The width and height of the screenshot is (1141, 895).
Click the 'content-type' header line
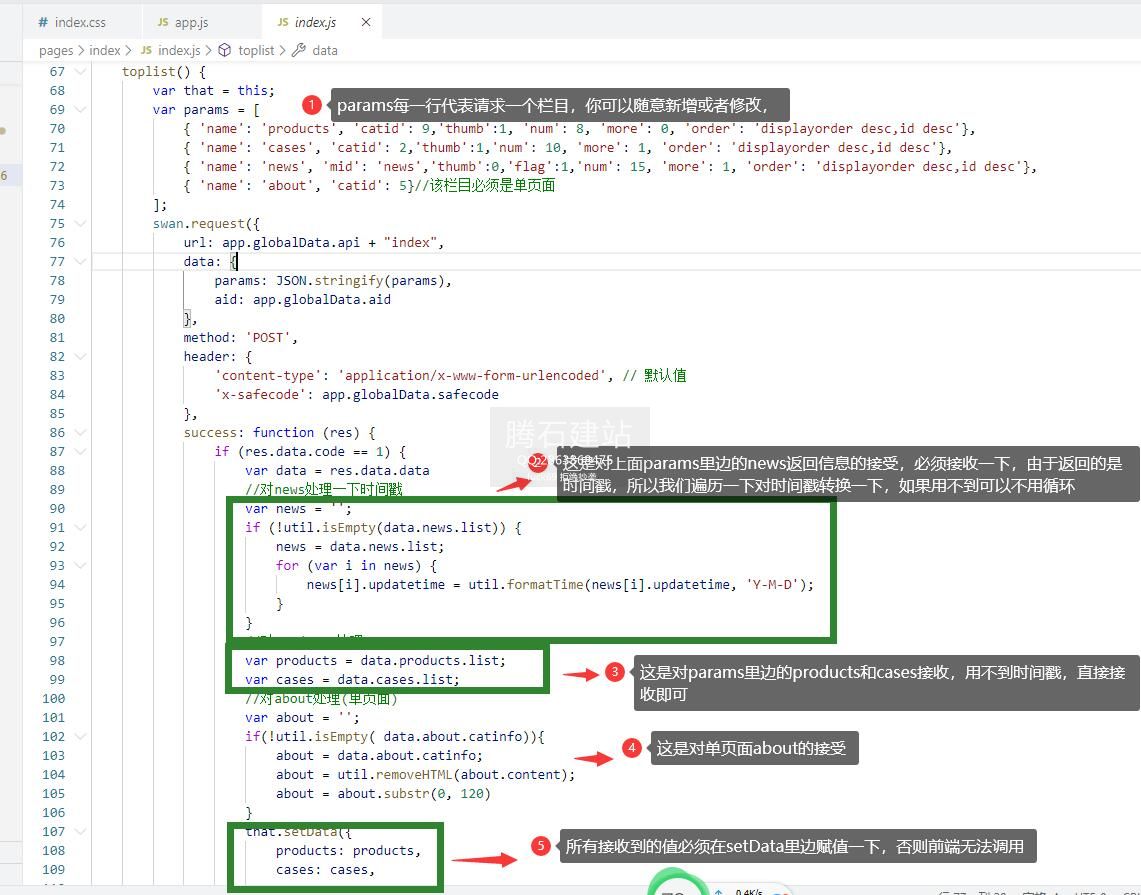(450, 375)
